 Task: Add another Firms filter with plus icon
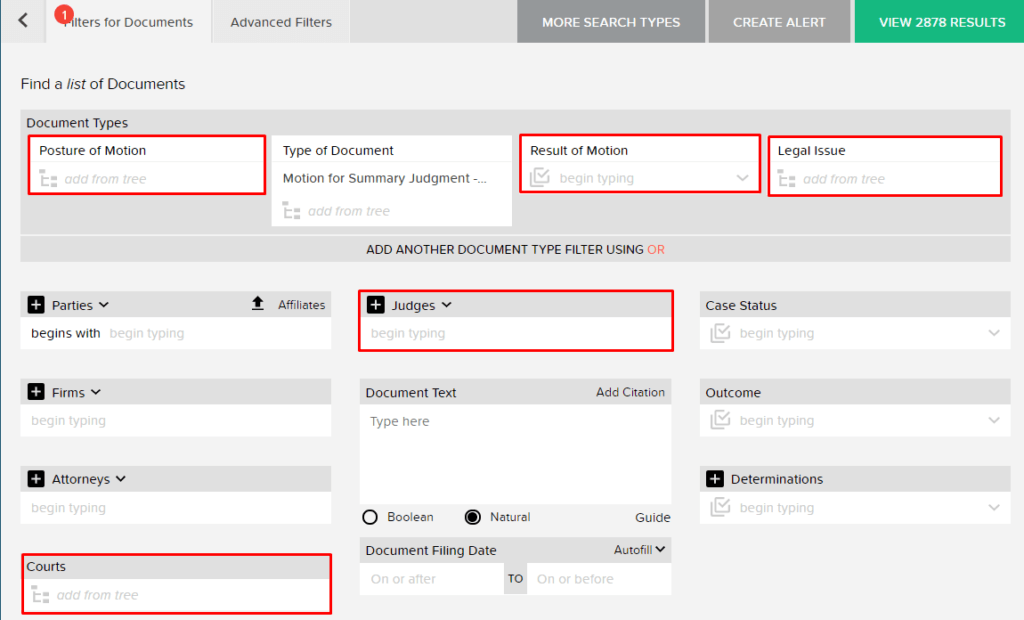coord(36,391)
